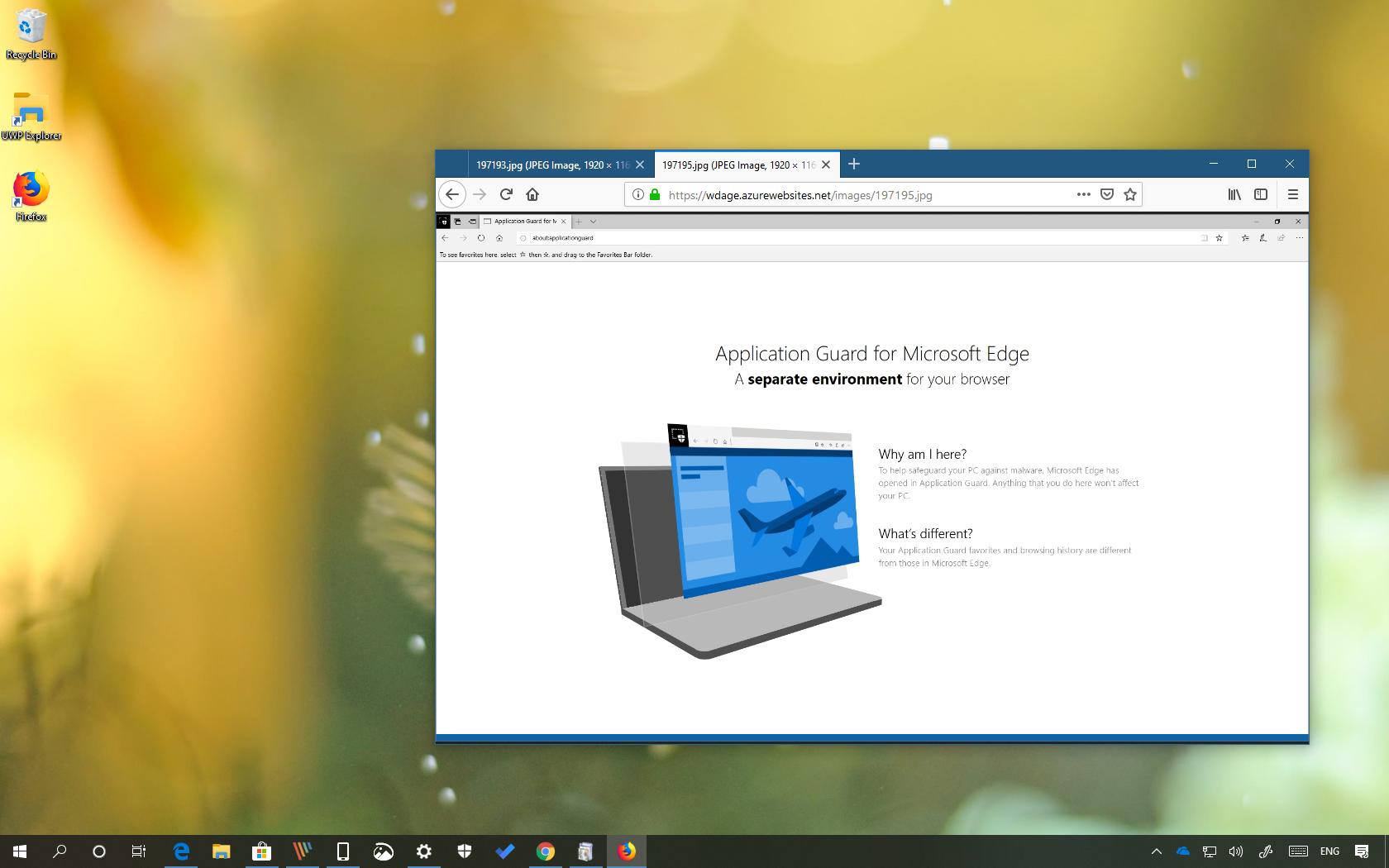1389x868 pixels.
Task: Open Settings gear on taskbar
Action: click(x=423, y=851)
